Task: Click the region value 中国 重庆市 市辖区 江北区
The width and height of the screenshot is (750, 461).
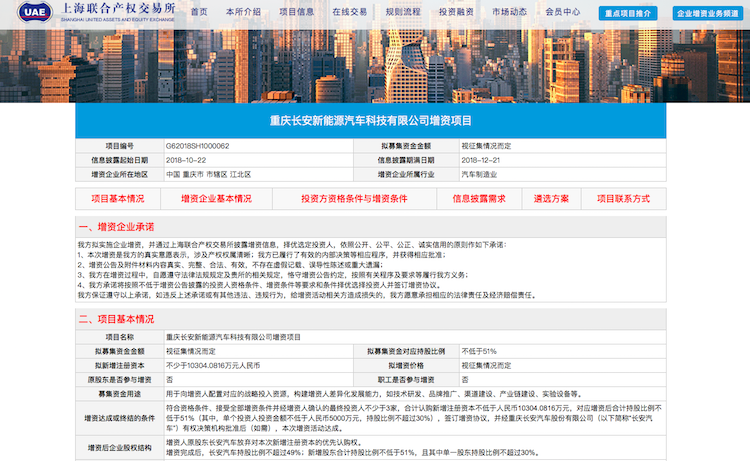Action: (209, 175)
